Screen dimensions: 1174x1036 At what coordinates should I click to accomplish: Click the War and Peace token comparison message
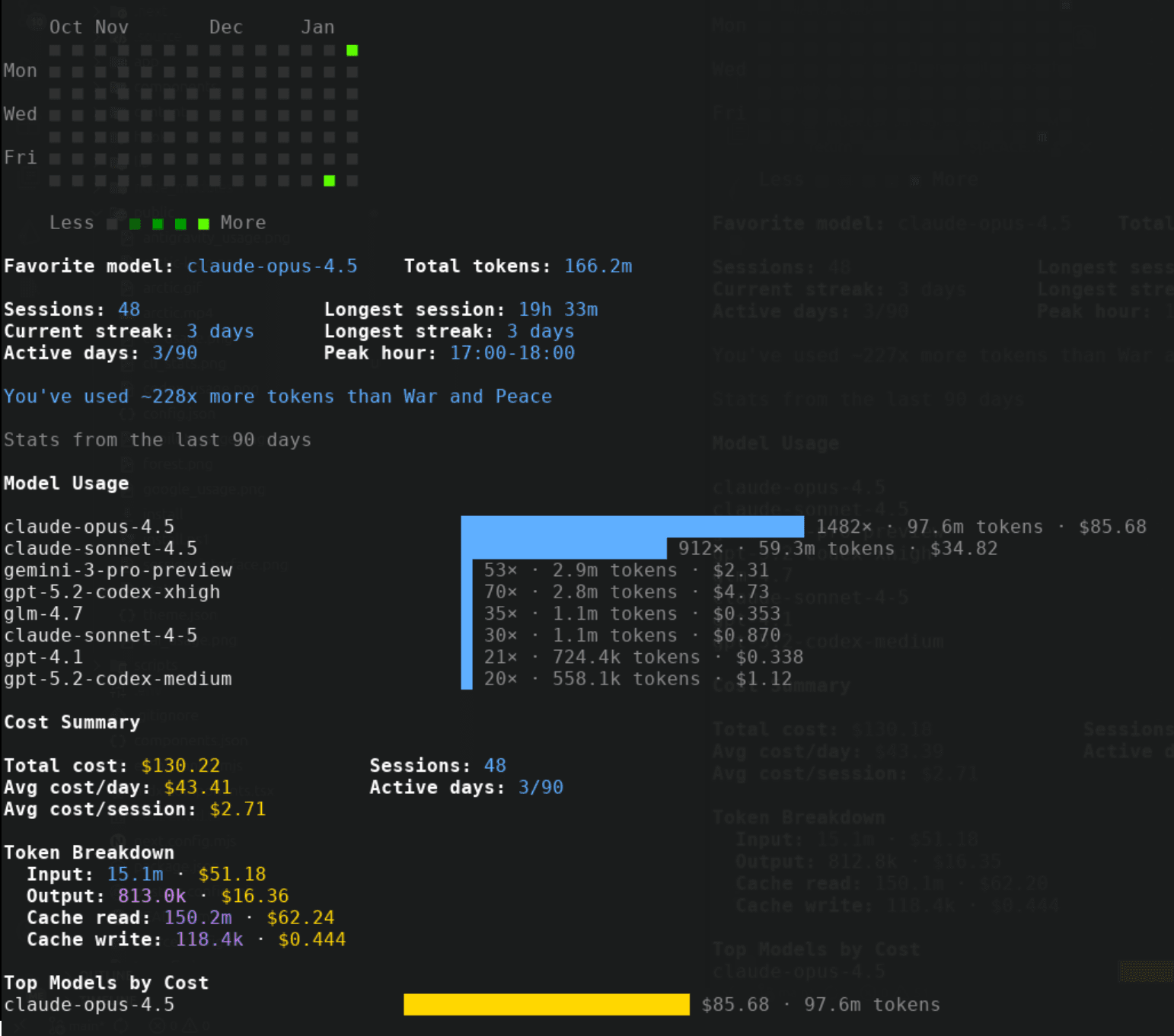tap(278, 396)
